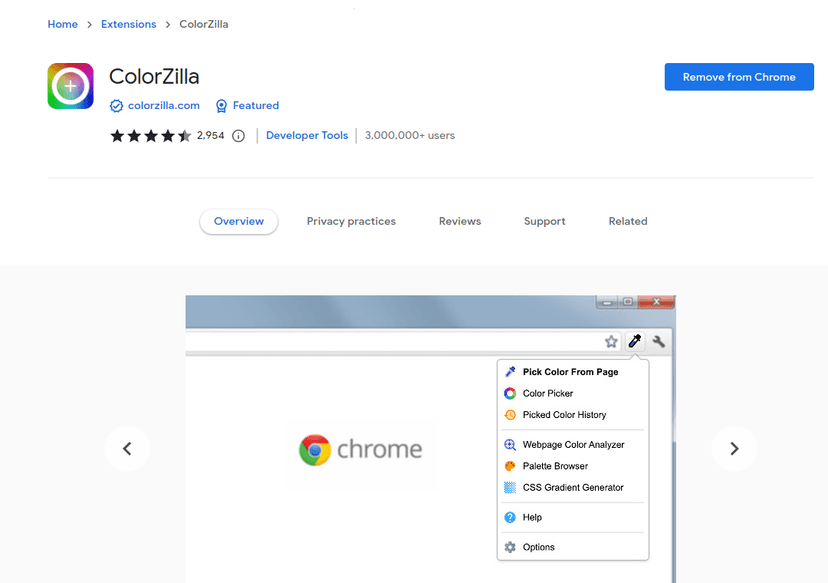Viewport: 828px width, 583px height.
Task: Go to the Support tab
Action: pyautogui.click(x=544, y=221)
